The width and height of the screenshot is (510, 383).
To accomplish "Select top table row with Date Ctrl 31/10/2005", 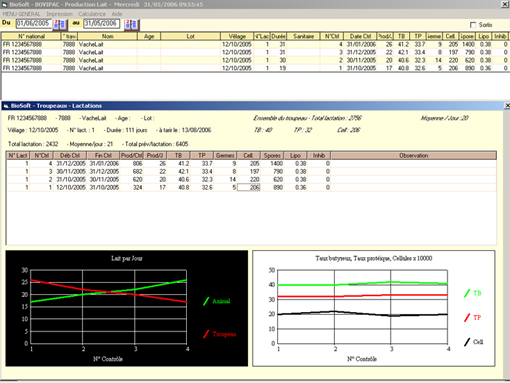I will (255, 68).
